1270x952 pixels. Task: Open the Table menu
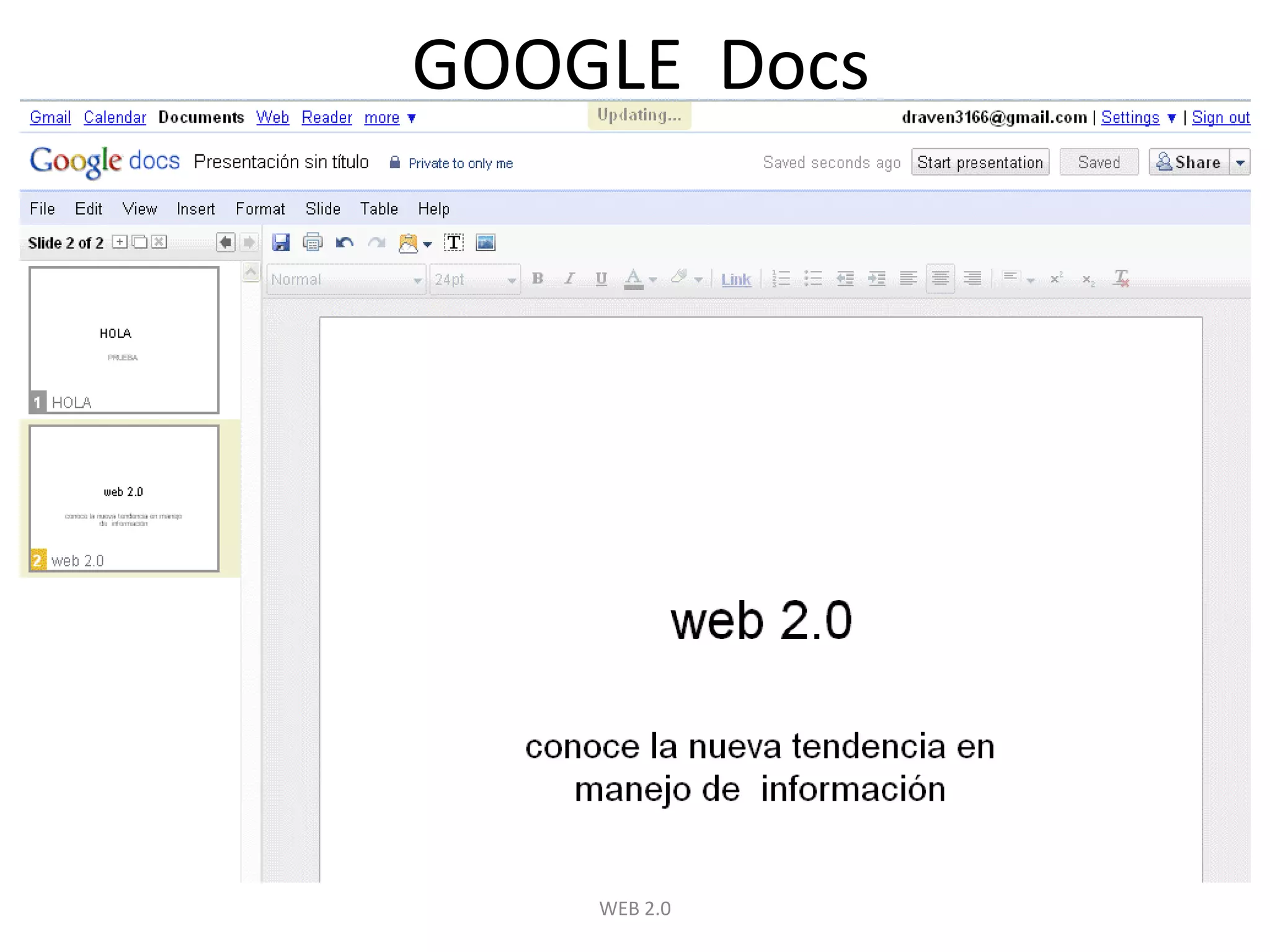click(380, 209)
